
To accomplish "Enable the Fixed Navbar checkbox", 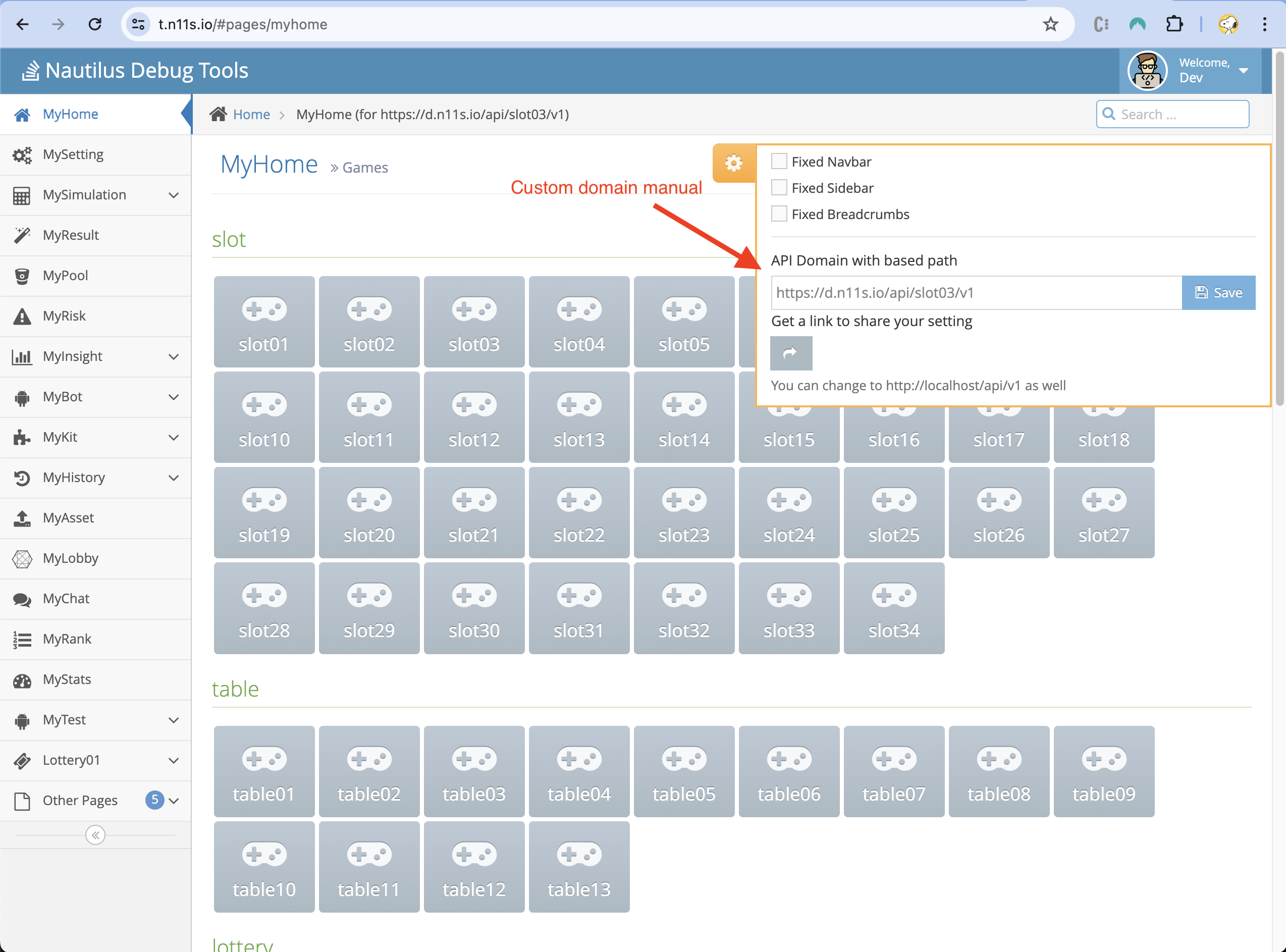I will pos(779,162).
